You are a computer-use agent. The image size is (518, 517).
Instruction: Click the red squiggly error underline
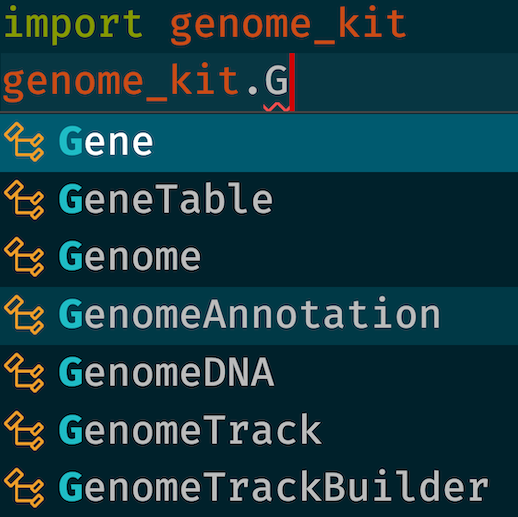276,107
